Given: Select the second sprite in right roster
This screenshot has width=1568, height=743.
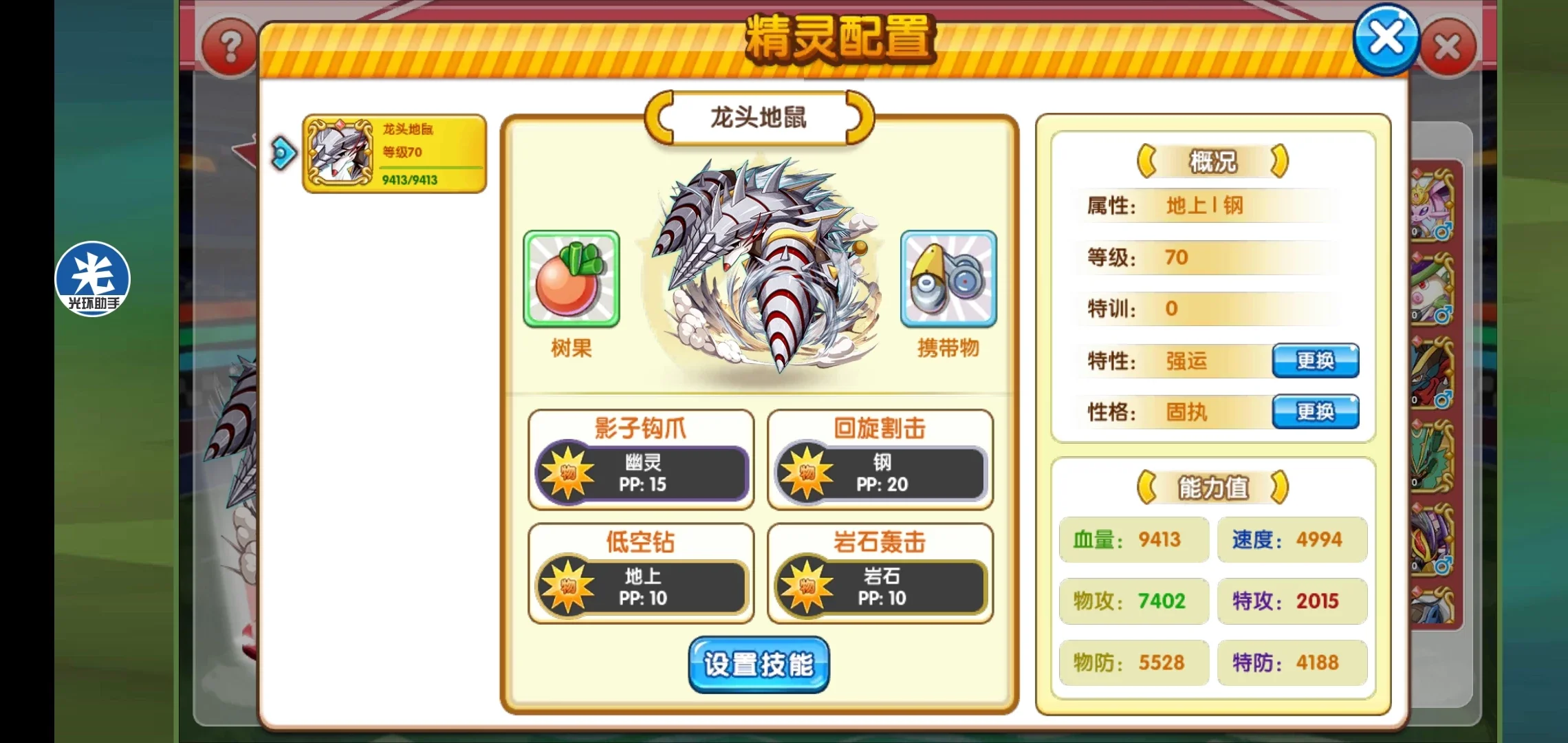Looking at the screenshot, I should (1433, 288).
